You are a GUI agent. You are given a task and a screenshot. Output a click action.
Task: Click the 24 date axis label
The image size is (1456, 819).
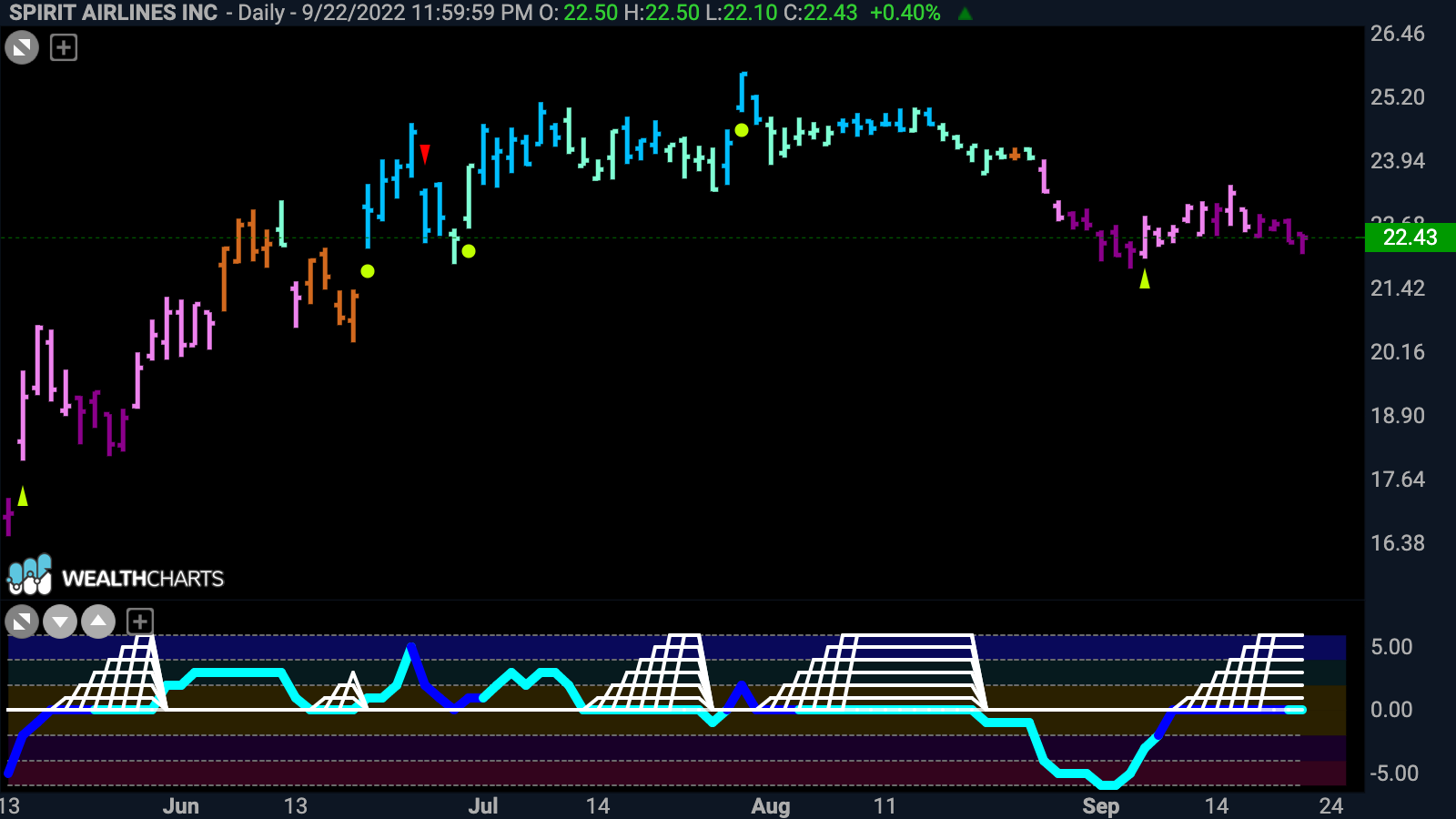1331,806
